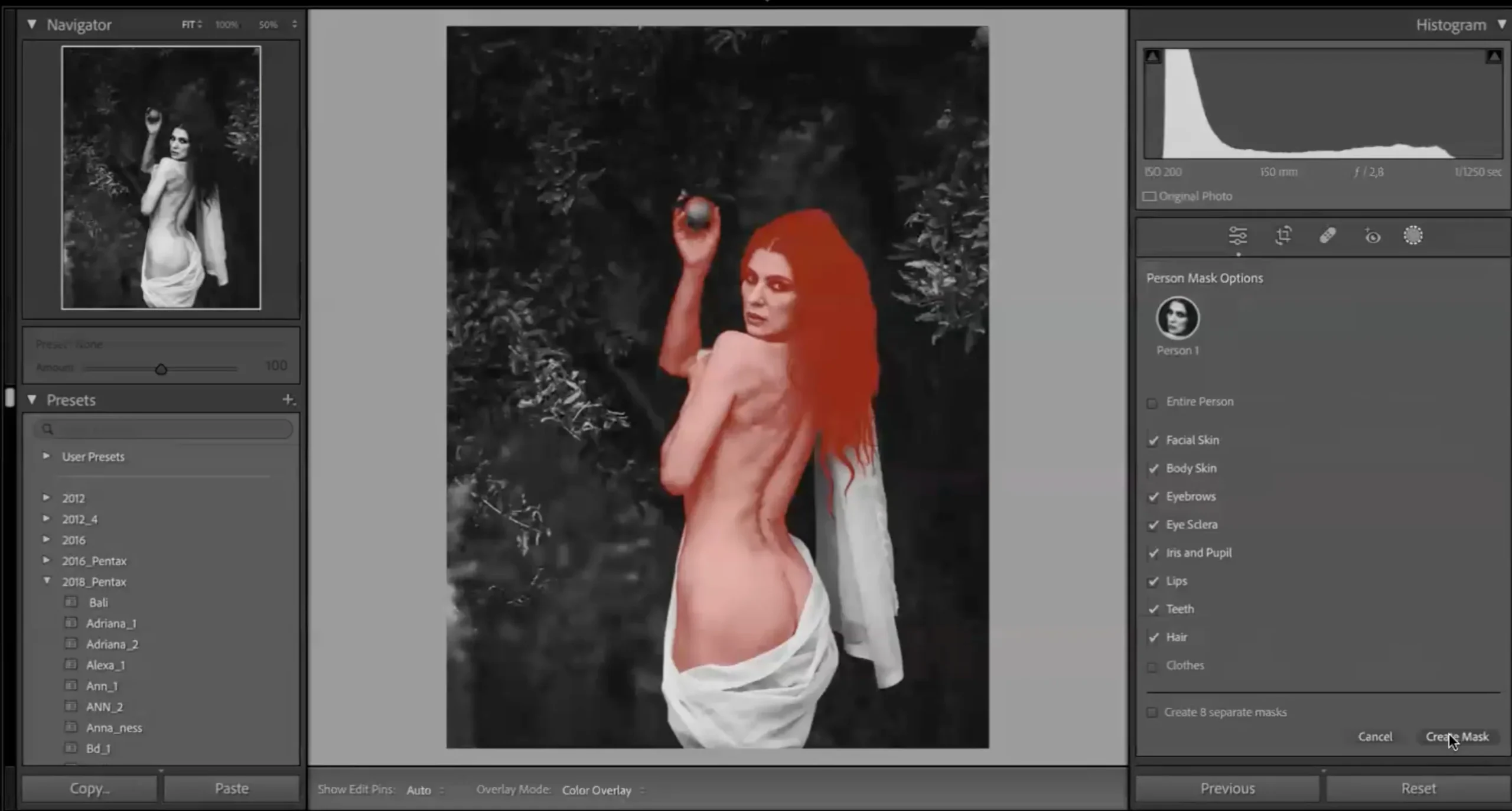Click the add preset plus icon
This screenshot has height=811, width=1512.
(x=288, y=400)
